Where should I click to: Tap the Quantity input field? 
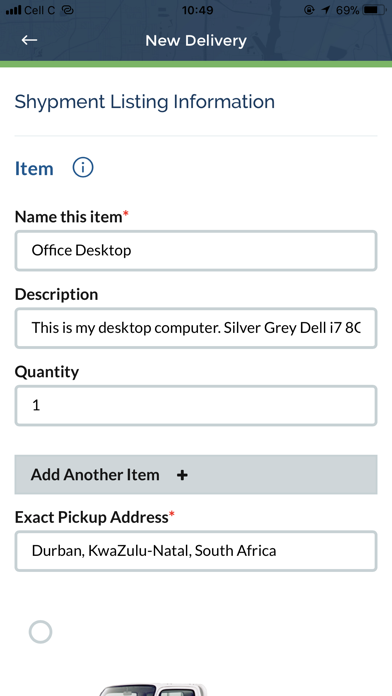pos(196,406)
